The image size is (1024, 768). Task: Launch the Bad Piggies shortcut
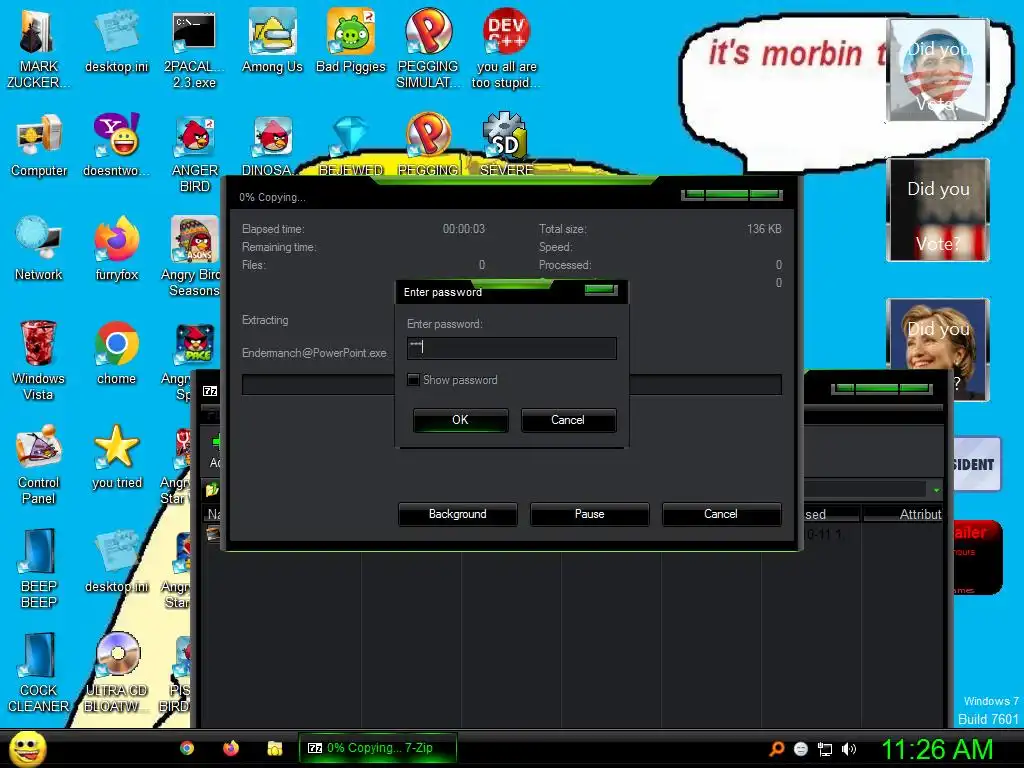click(x=351, y=40)
